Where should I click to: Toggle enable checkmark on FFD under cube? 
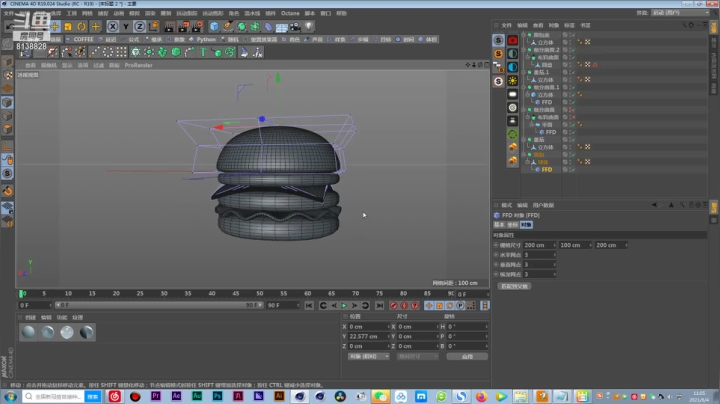[573, 102]
